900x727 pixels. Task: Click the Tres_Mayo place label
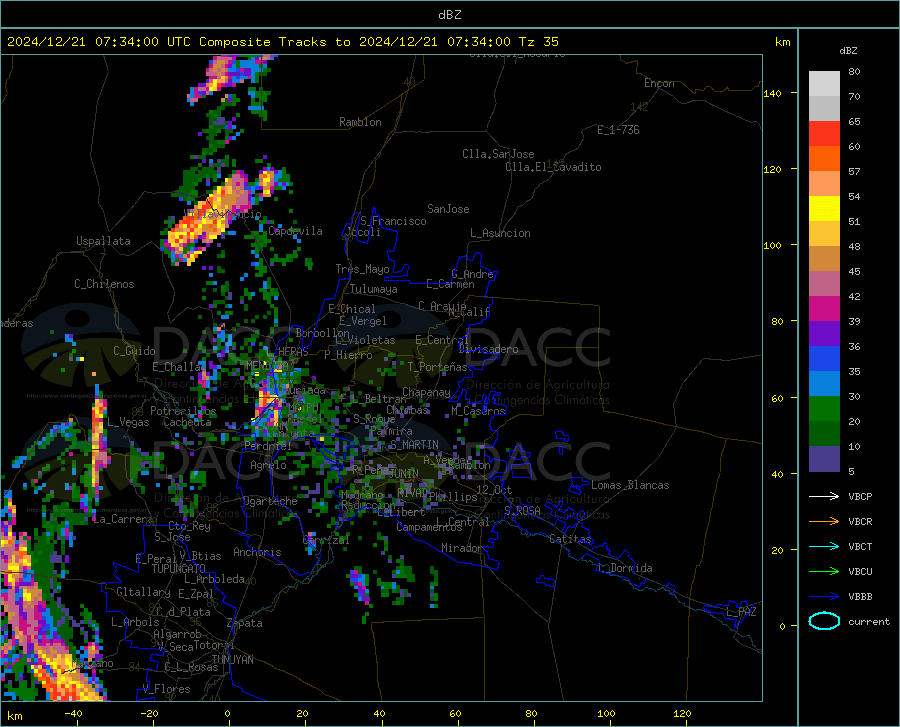[x=362, y=269]
